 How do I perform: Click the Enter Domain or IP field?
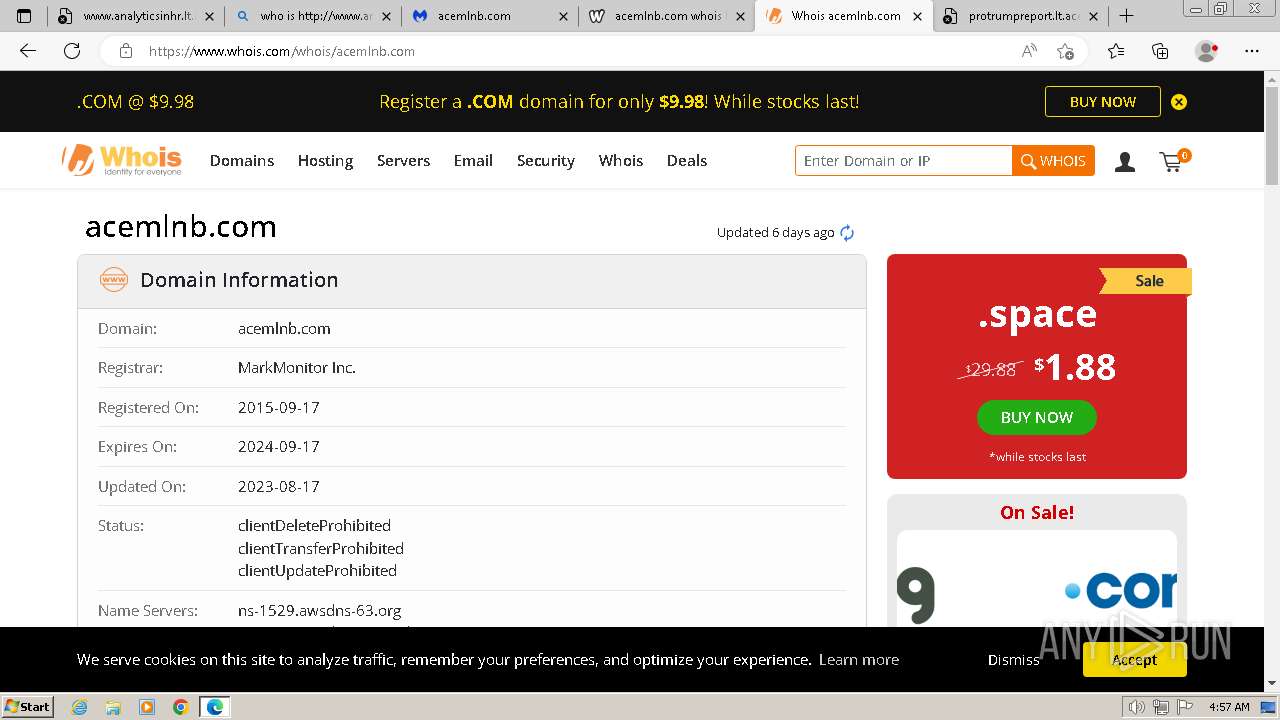point(904,161)
